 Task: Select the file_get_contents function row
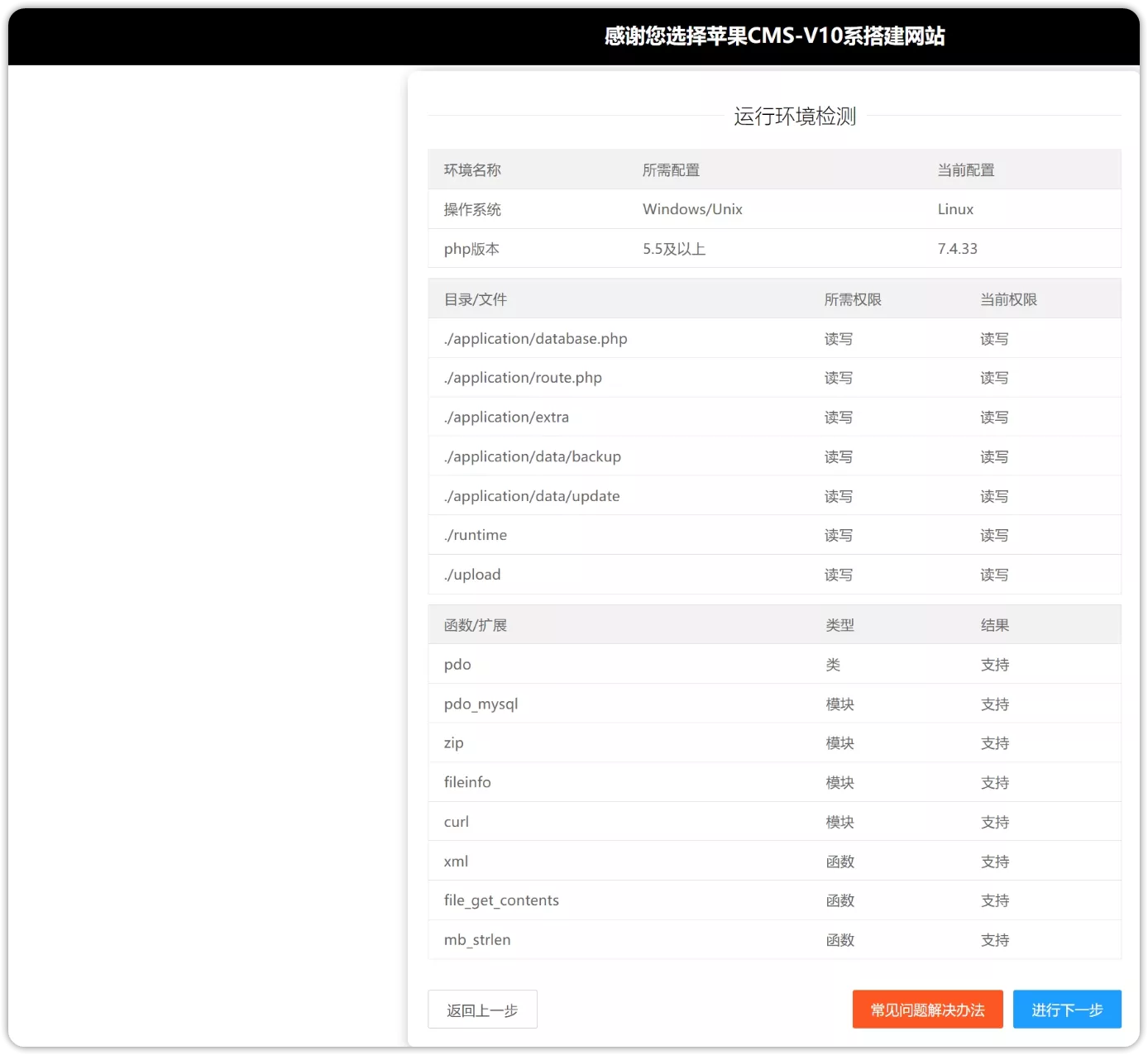(x=501, y=900)
